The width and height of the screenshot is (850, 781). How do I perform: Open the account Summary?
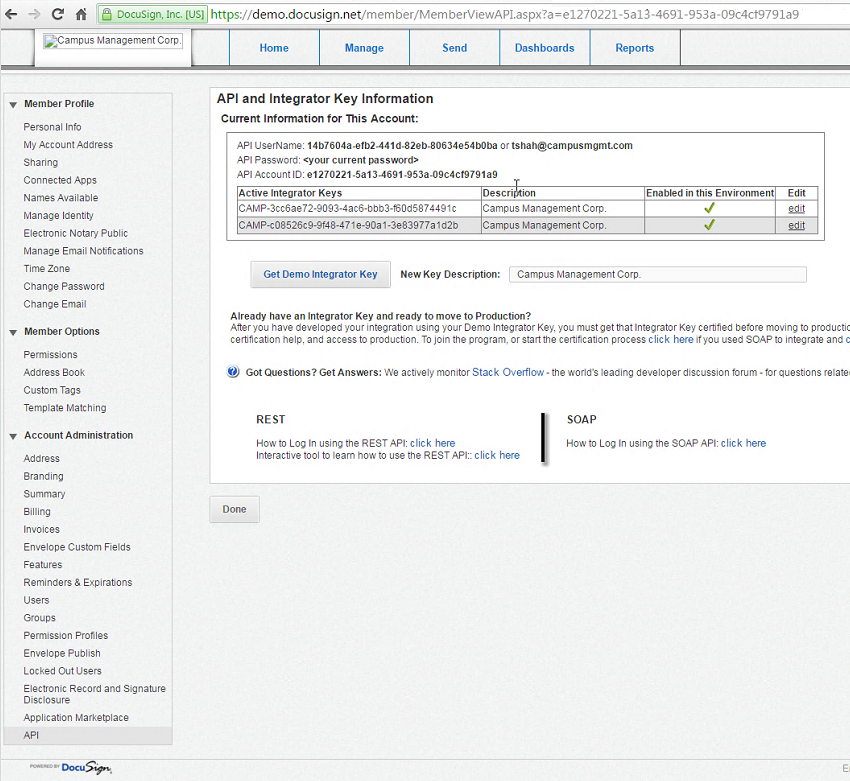[44, 494]
